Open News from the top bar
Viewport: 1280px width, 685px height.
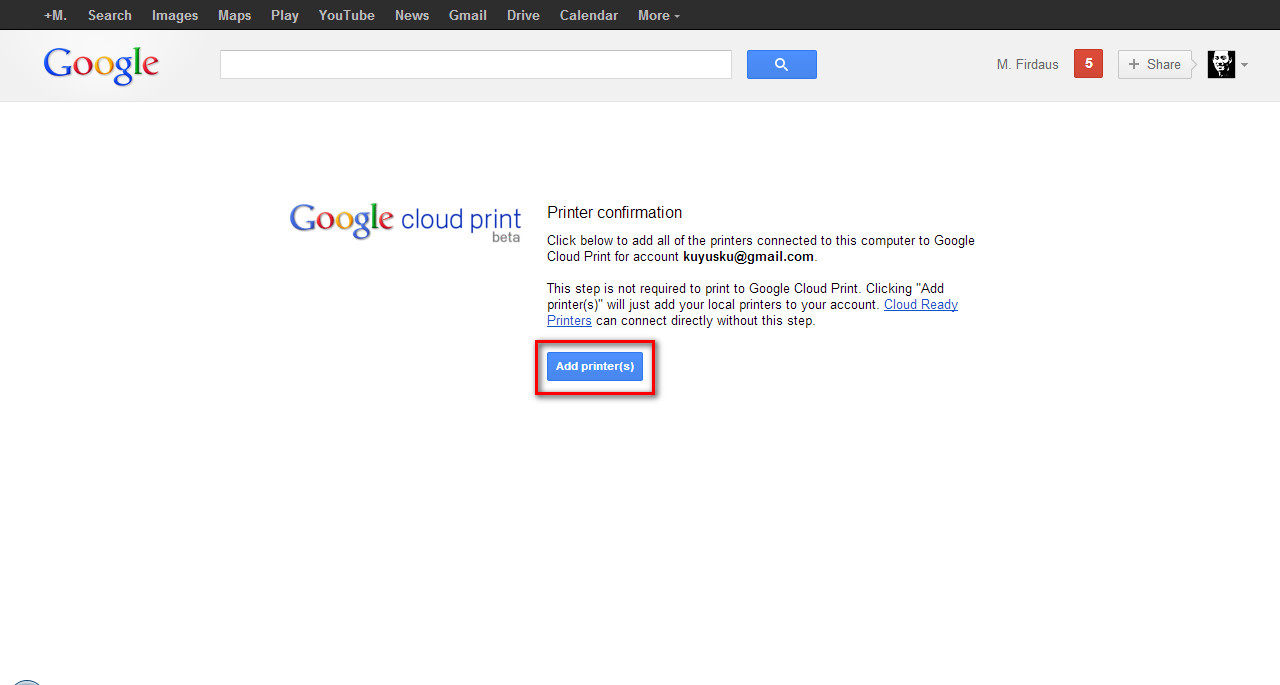pyautogui.click(x=412, y=15)
